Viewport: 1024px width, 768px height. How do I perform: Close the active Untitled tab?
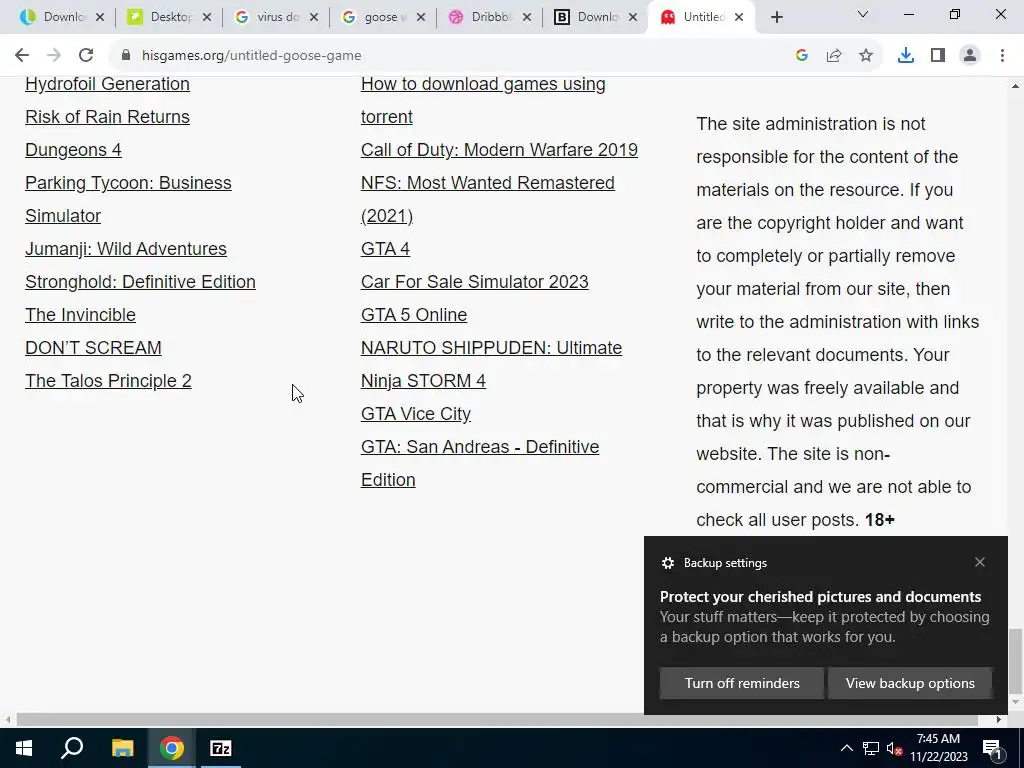(739, 18)
